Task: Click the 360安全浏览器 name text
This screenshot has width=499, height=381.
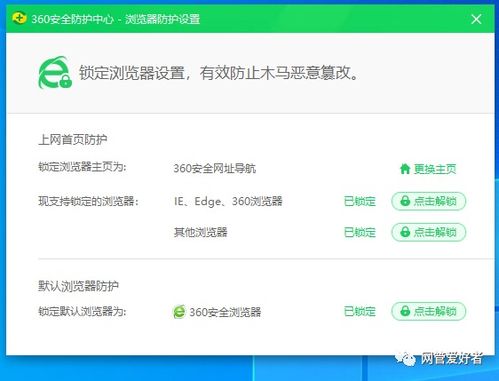Action: pyautogui.click(x=225, y=312)
